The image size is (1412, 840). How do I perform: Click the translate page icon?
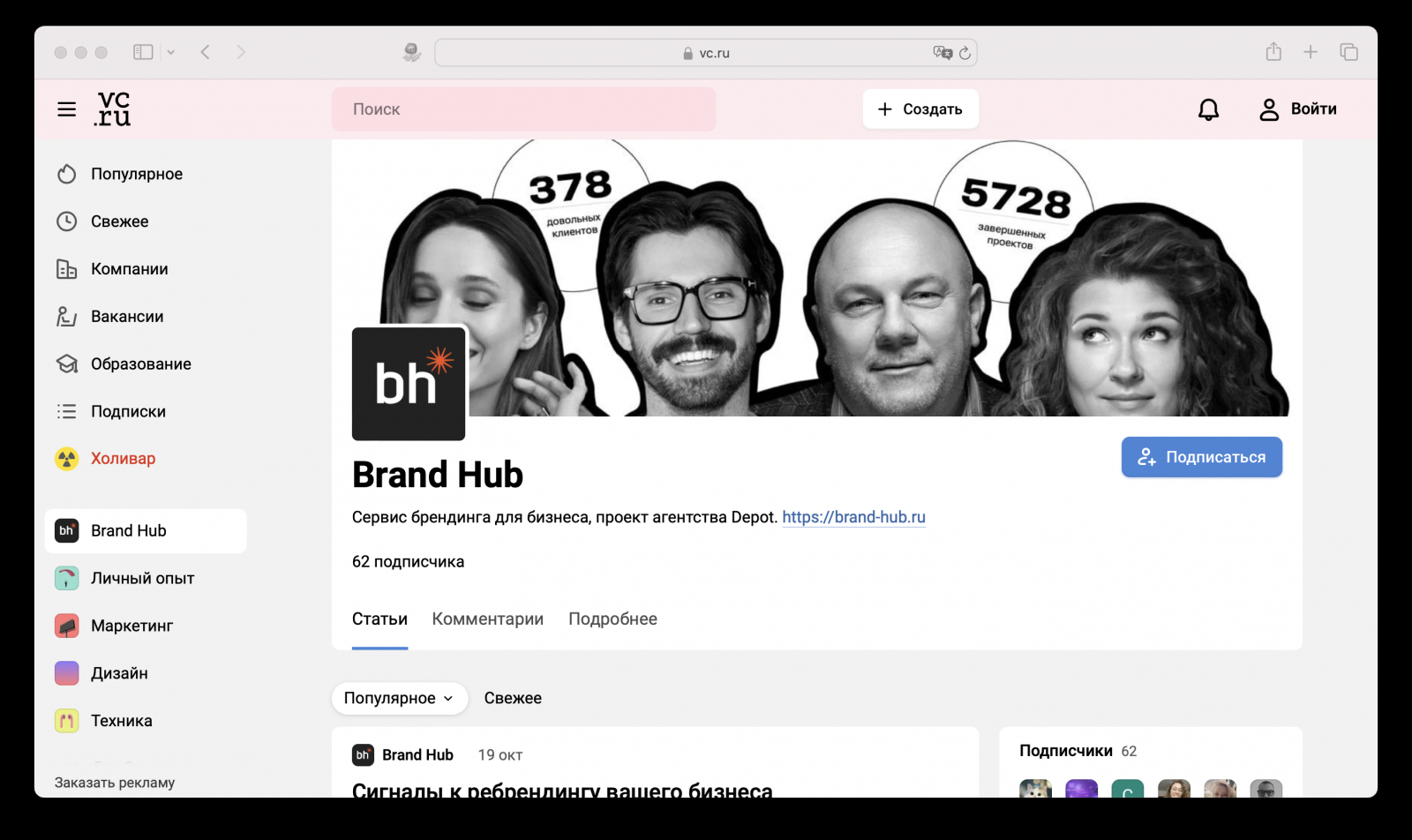click(942, 53)
